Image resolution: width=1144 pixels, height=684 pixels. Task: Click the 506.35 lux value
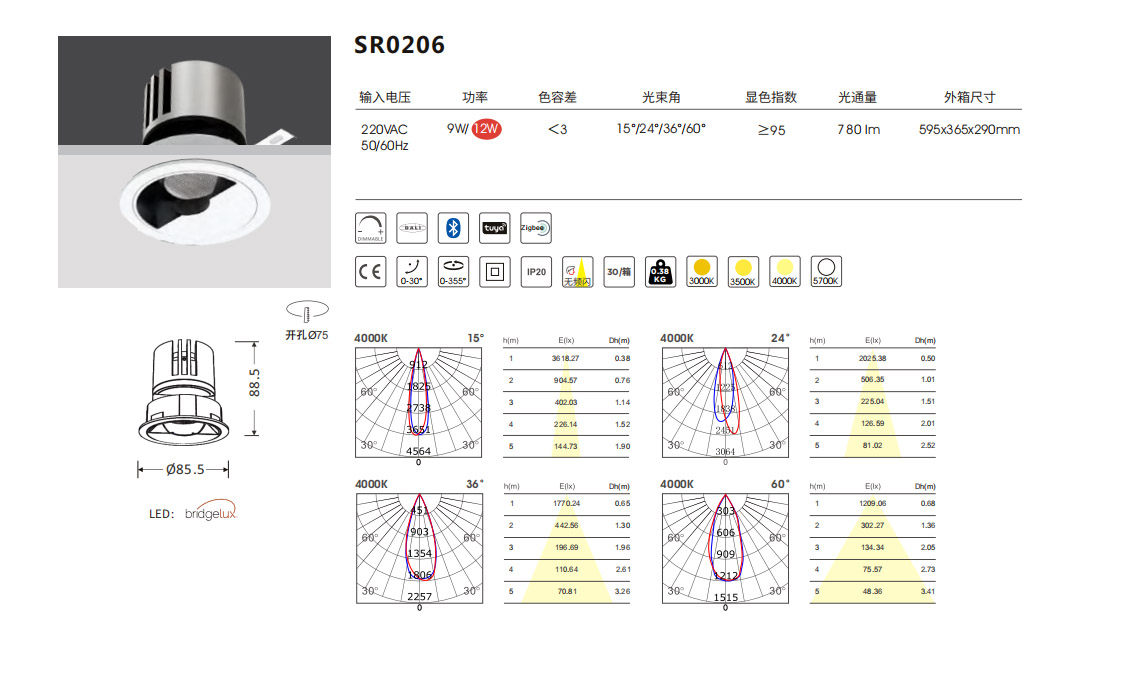(x=873, y=379)
